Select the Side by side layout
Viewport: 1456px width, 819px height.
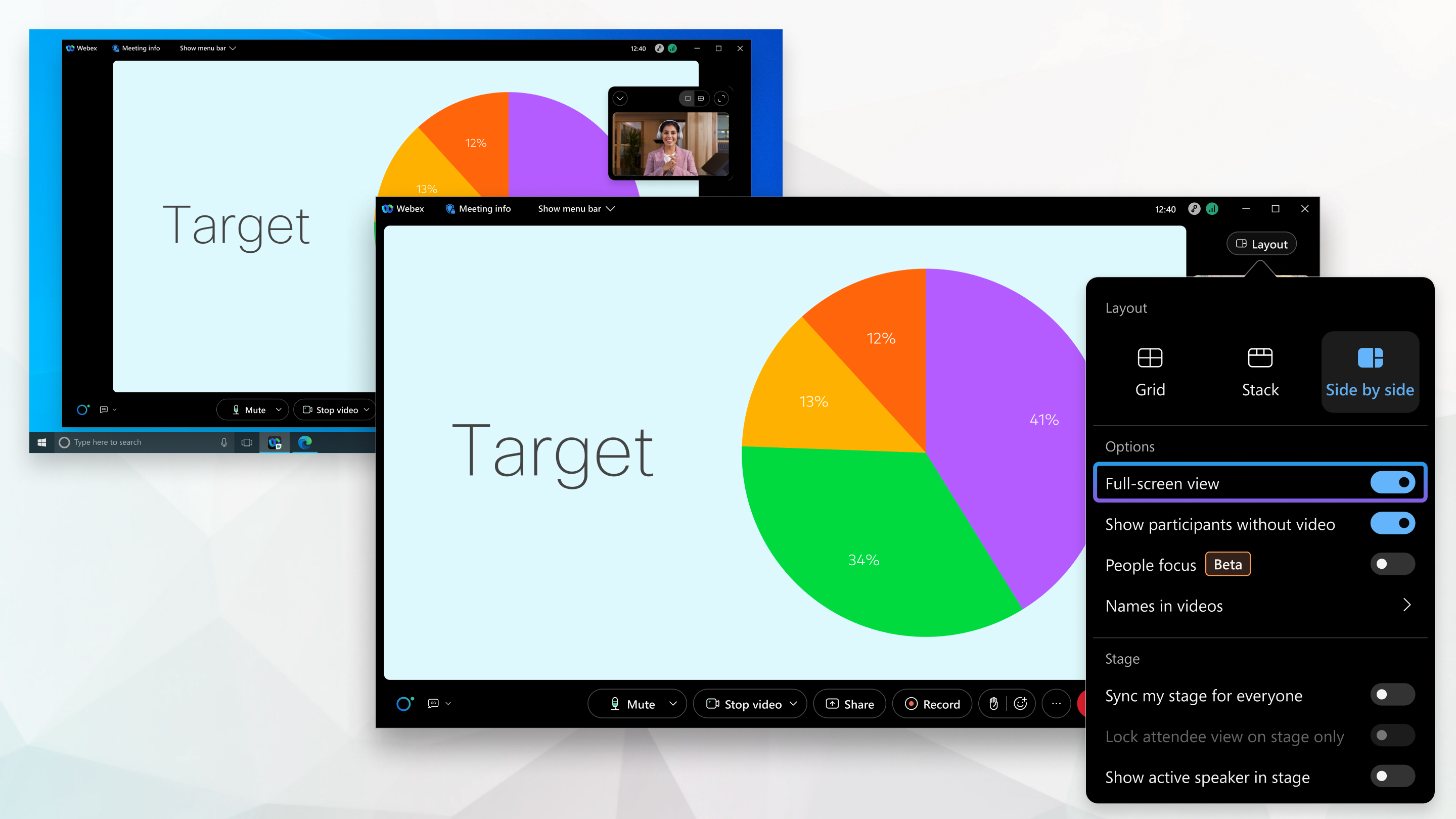click(x=1370, y=369)
